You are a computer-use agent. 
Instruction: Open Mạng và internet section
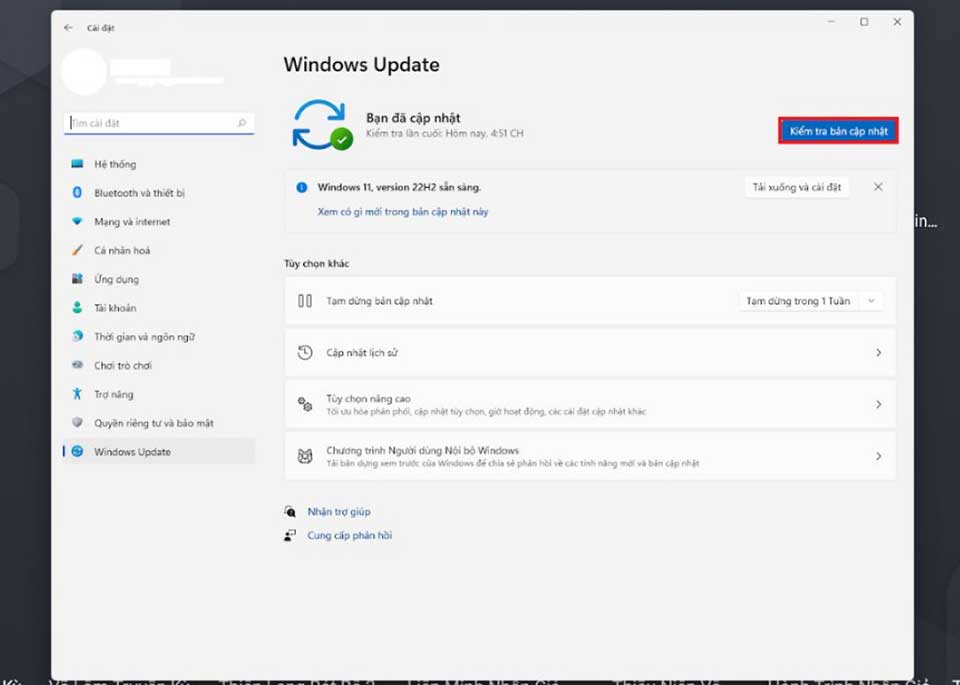tap(159, 222)
